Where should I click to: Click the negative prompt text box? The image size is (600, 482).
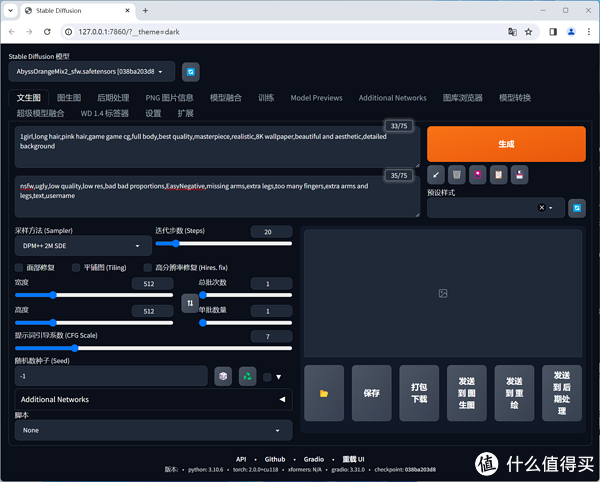(x=217, y=197)
